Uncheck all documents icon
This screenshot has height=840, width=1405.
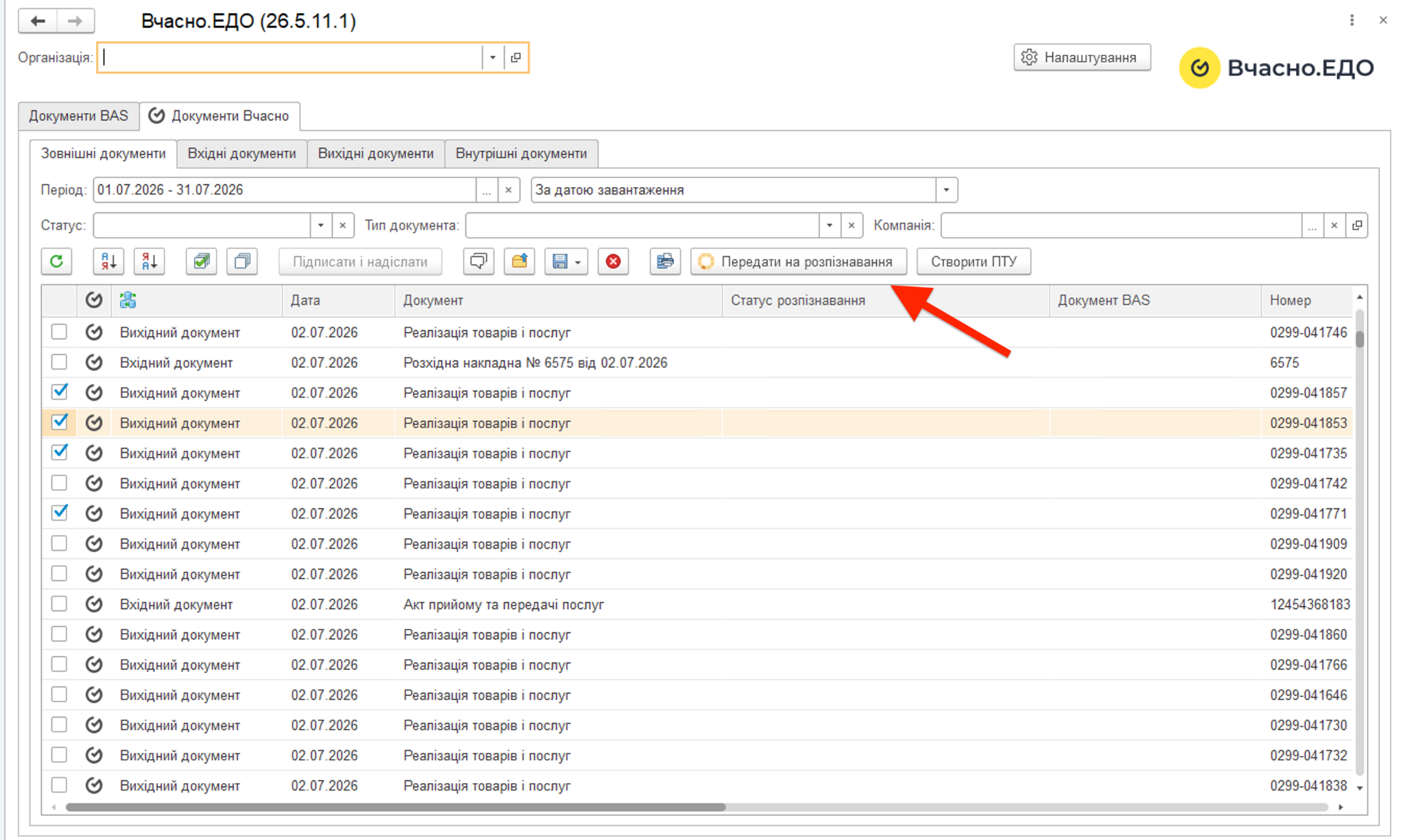click(x=243, y=261)
